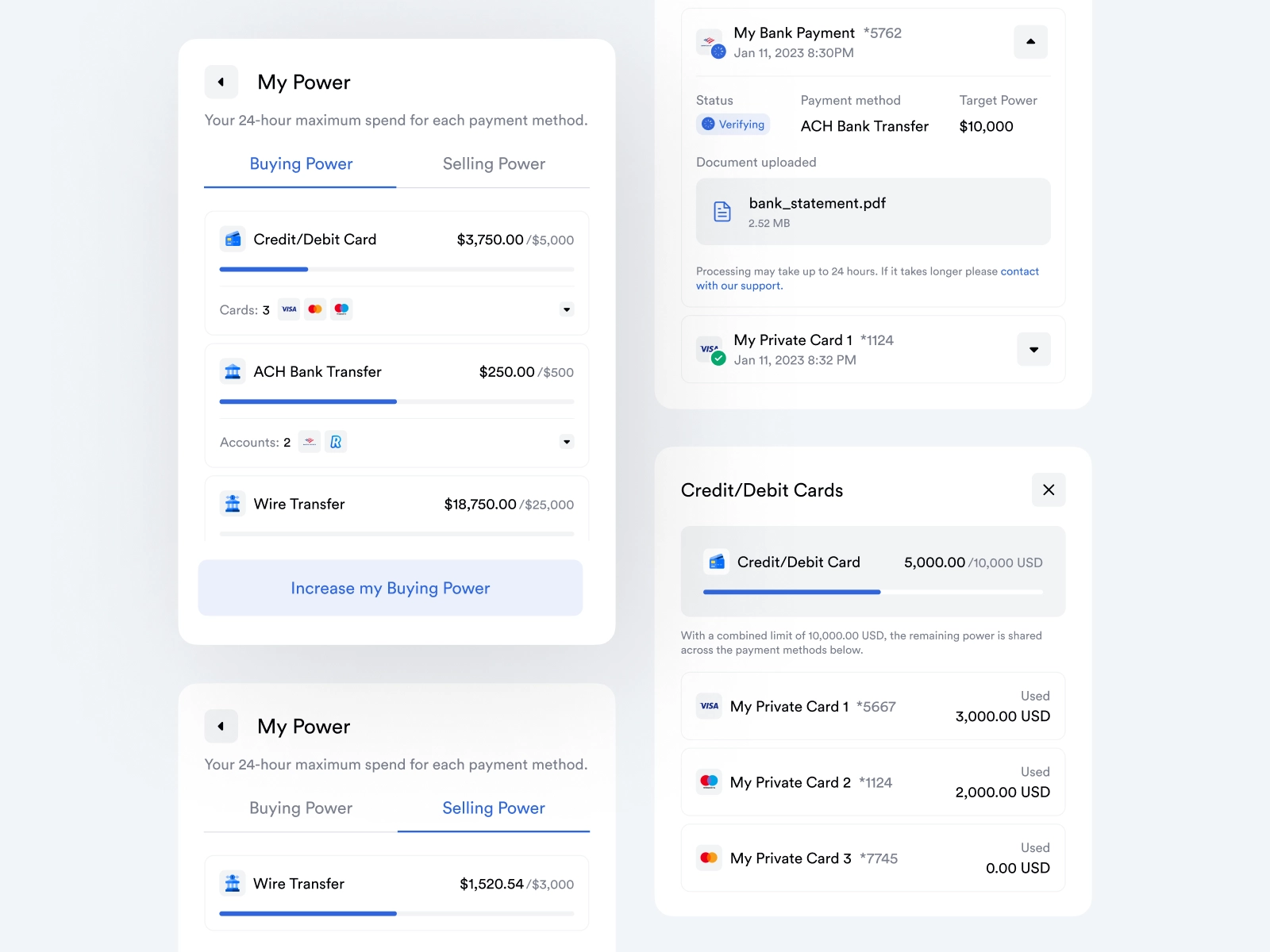
Task: Click the $10,000 Target Power value
Action: point(986,126)
